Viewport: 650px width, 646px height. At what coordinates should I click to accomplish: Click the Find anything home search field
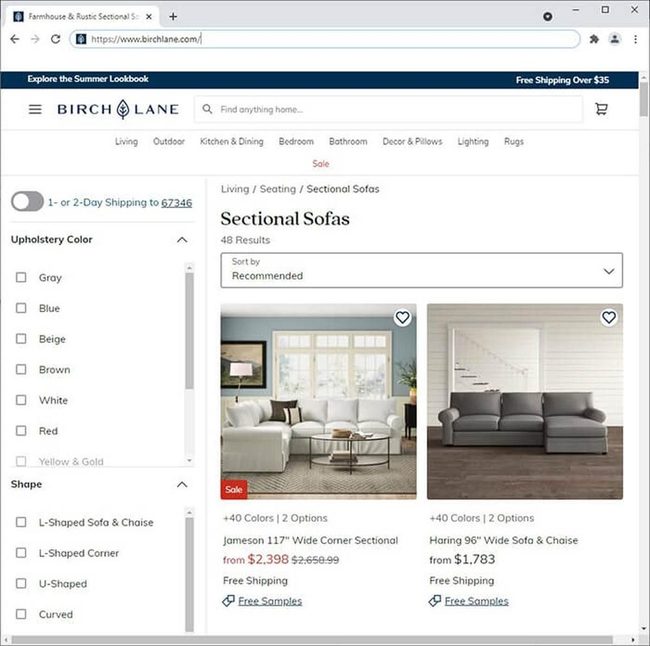[388, 109]
